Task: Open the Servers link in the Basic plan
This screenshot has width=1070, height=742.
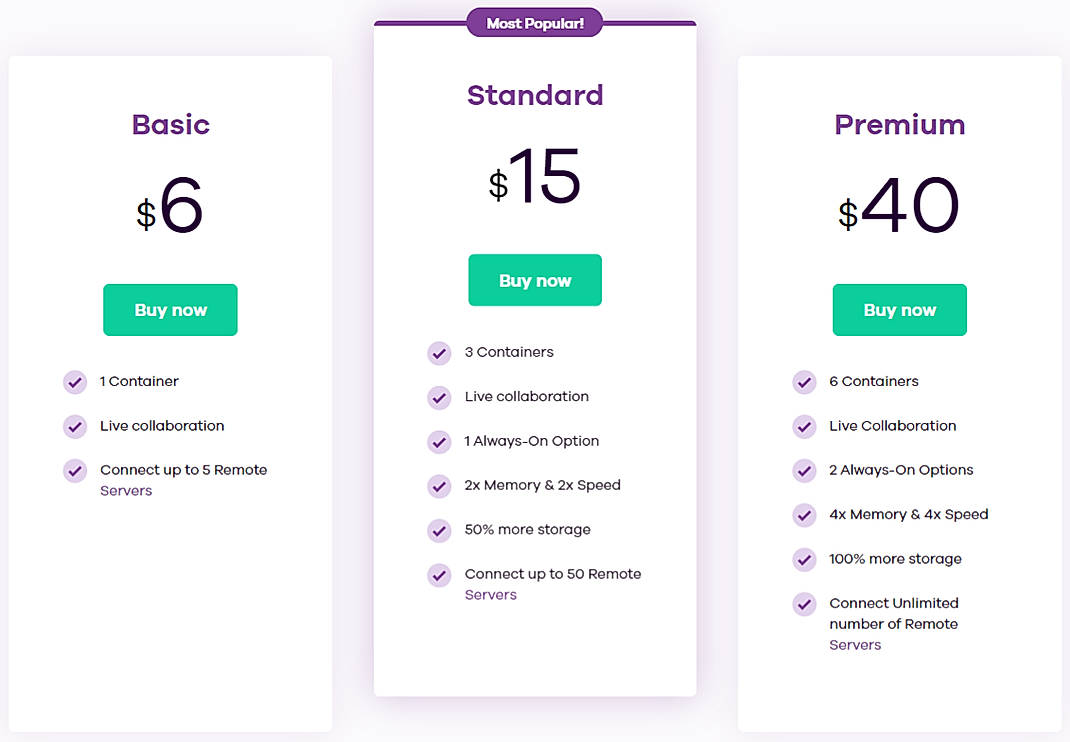Action: point(126,491)
